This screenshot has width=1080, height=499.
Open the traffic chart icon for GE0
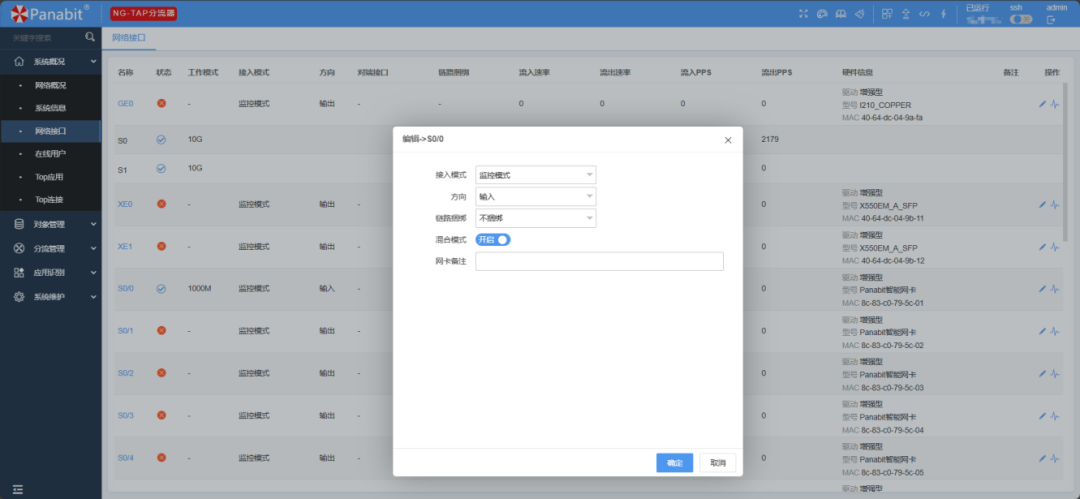click(x=1055, y=104)
